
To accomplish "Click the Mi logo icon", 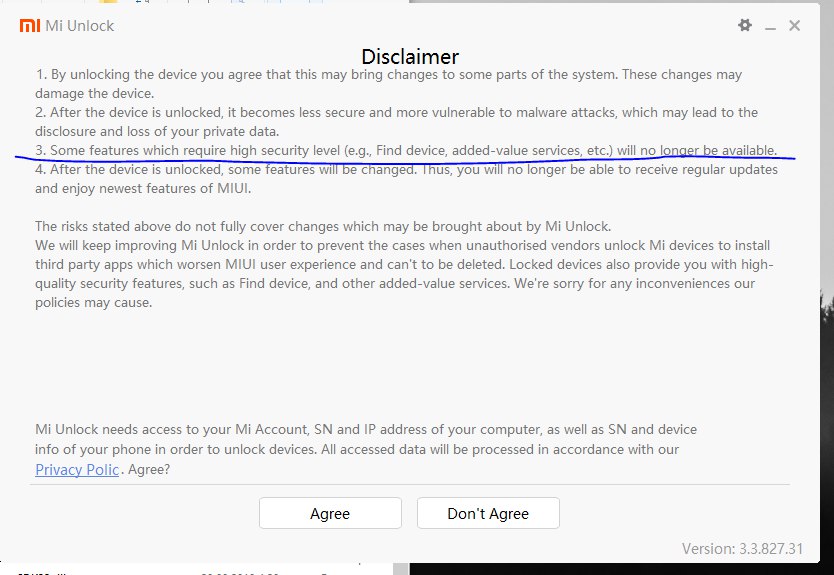I will 30,26.
